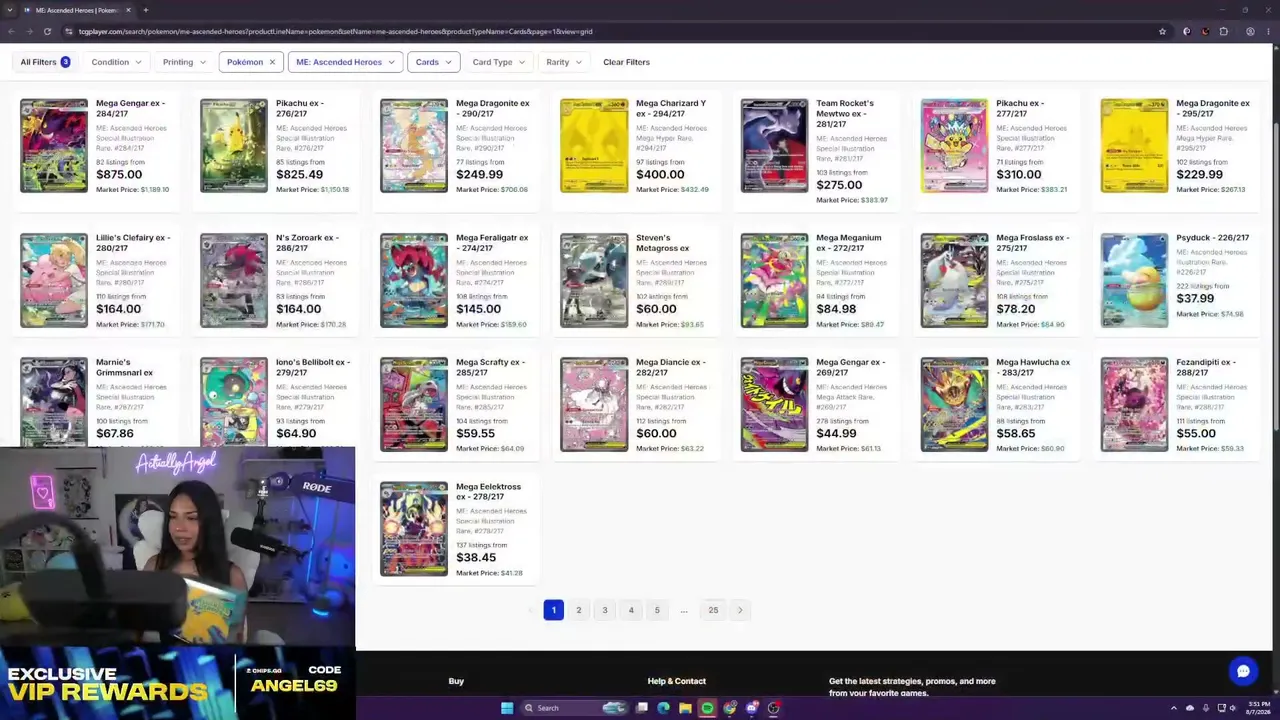Click the Mega Eelektross ex title link
The height and width of the screenshot is (720, 1280).
tap(488, 491)
